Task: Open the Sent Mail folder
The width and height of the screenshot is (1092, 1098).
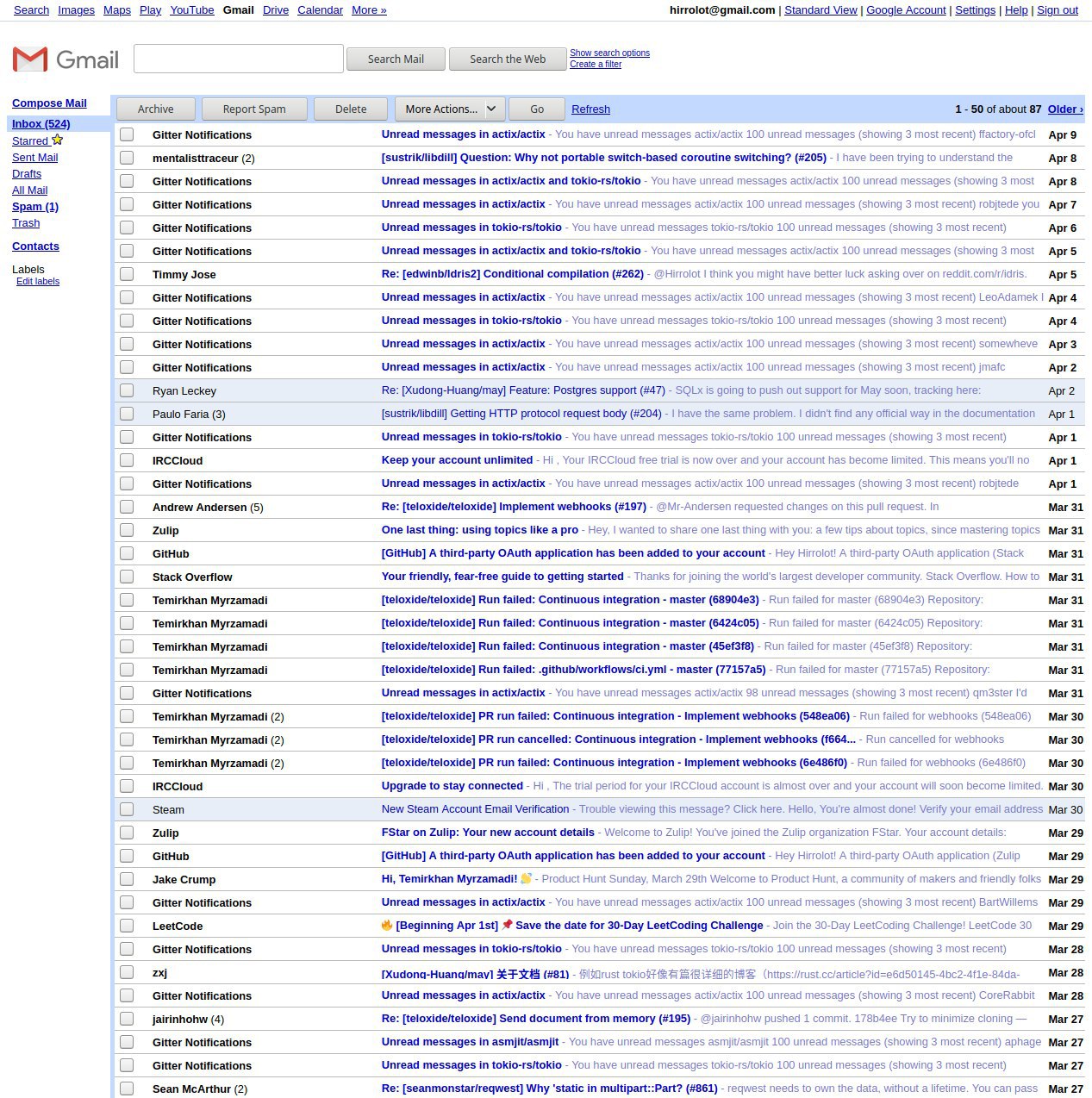Action: (x=35, y=158)
